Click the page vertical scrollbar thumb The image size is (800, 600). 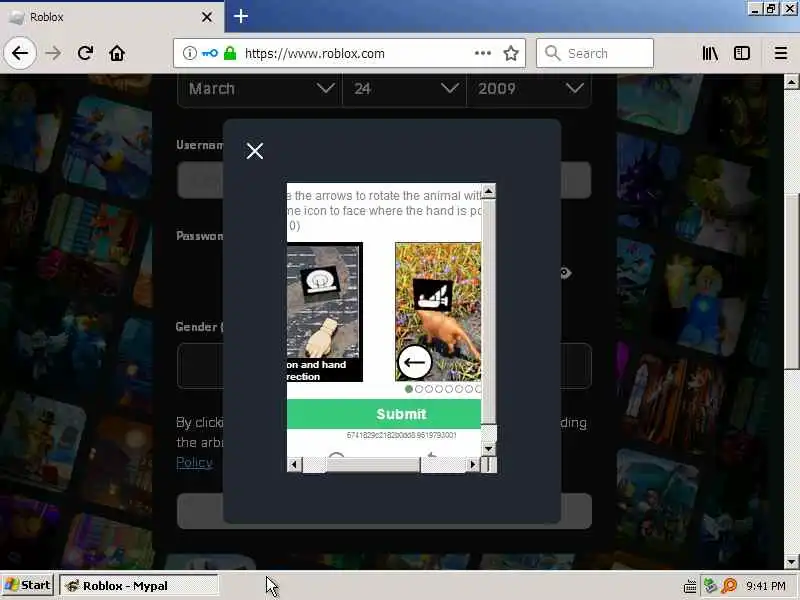(791, 282)
